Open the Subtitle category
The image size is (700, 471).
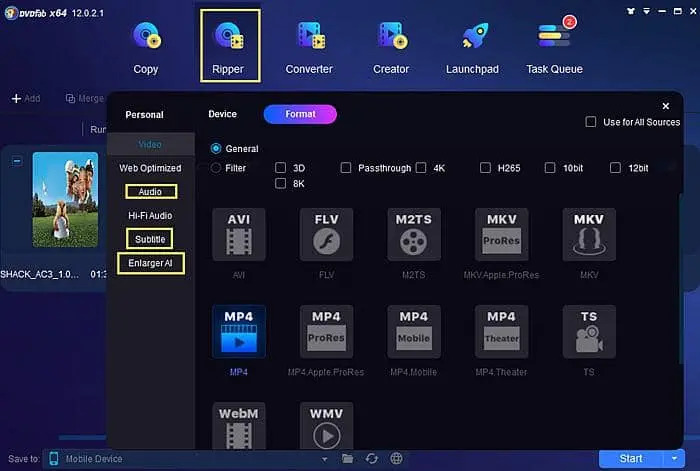click(150, 239)
